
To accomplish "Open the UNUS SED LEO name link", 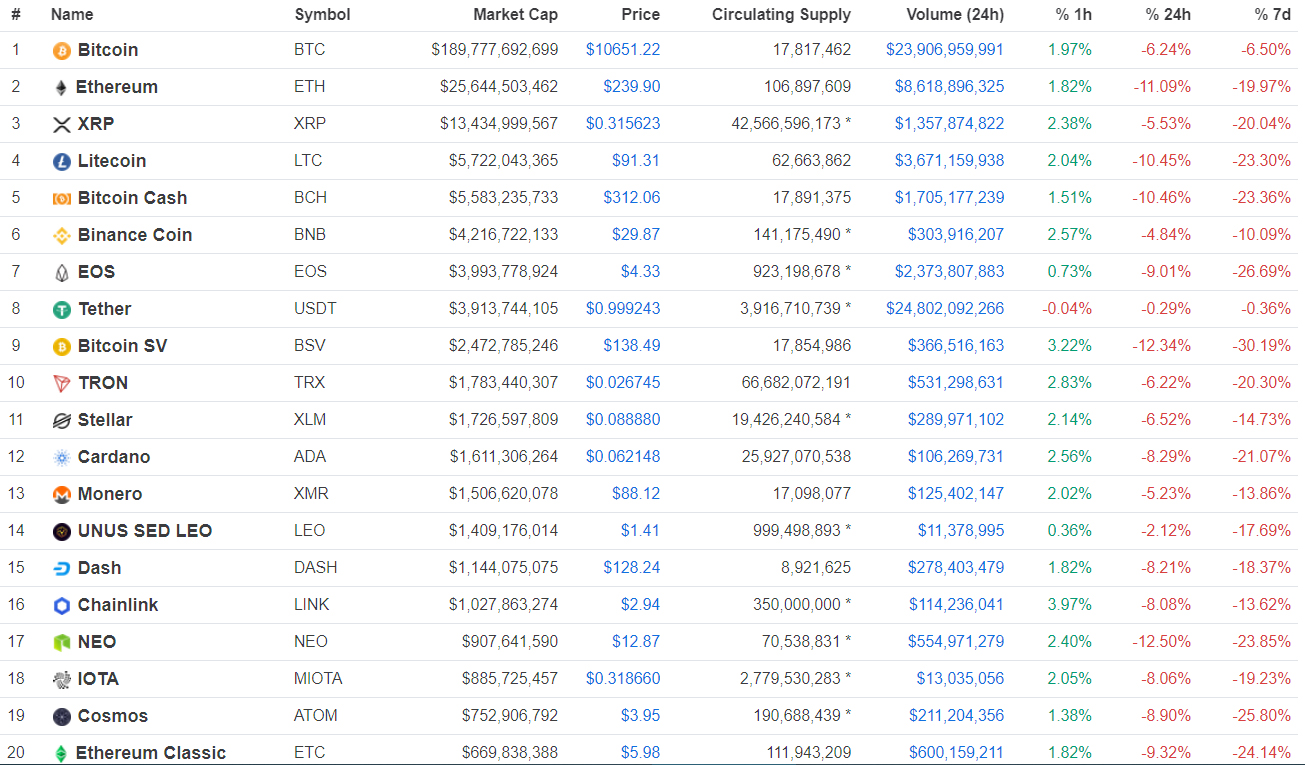I will point(145,531).
